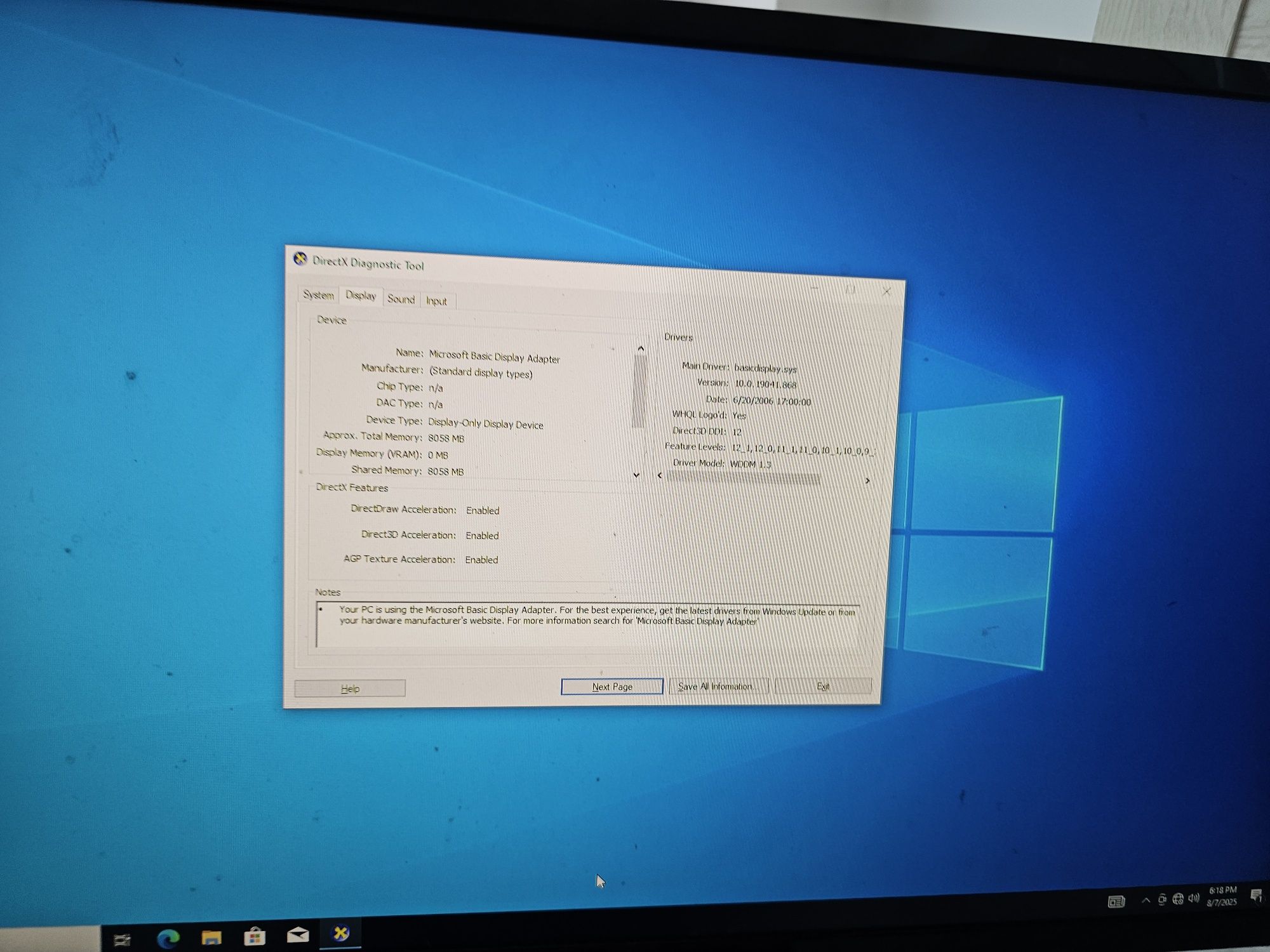
Task: Click the Help button
Action: point(350,688)
